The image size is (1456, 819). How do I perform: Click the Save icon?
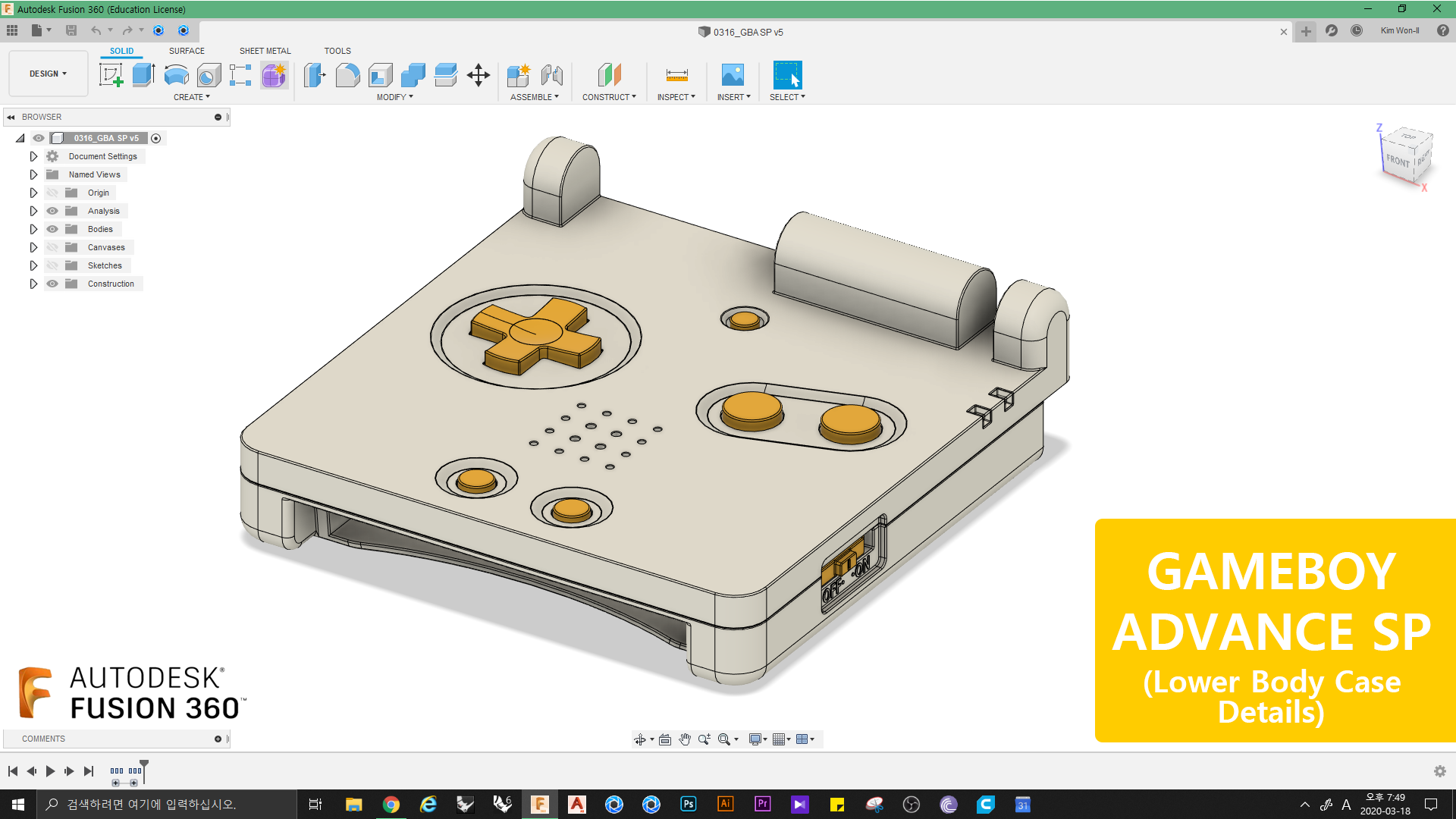pyautogui.click(x=71, y=30)
